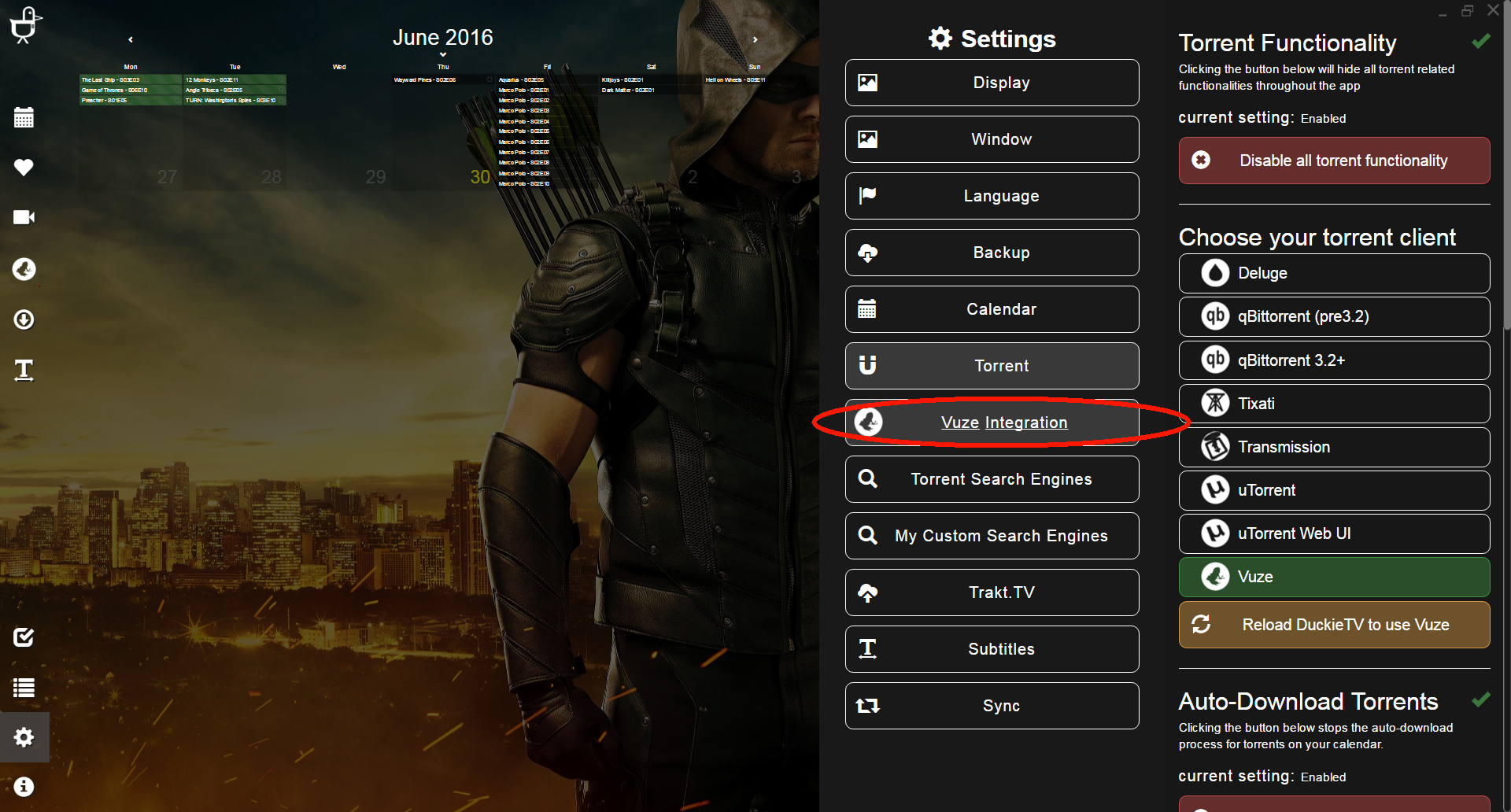The height and width of the screenshot is (812, 1511).
Task: Open Subtitles settings
Action: click(x=992, y=649)
